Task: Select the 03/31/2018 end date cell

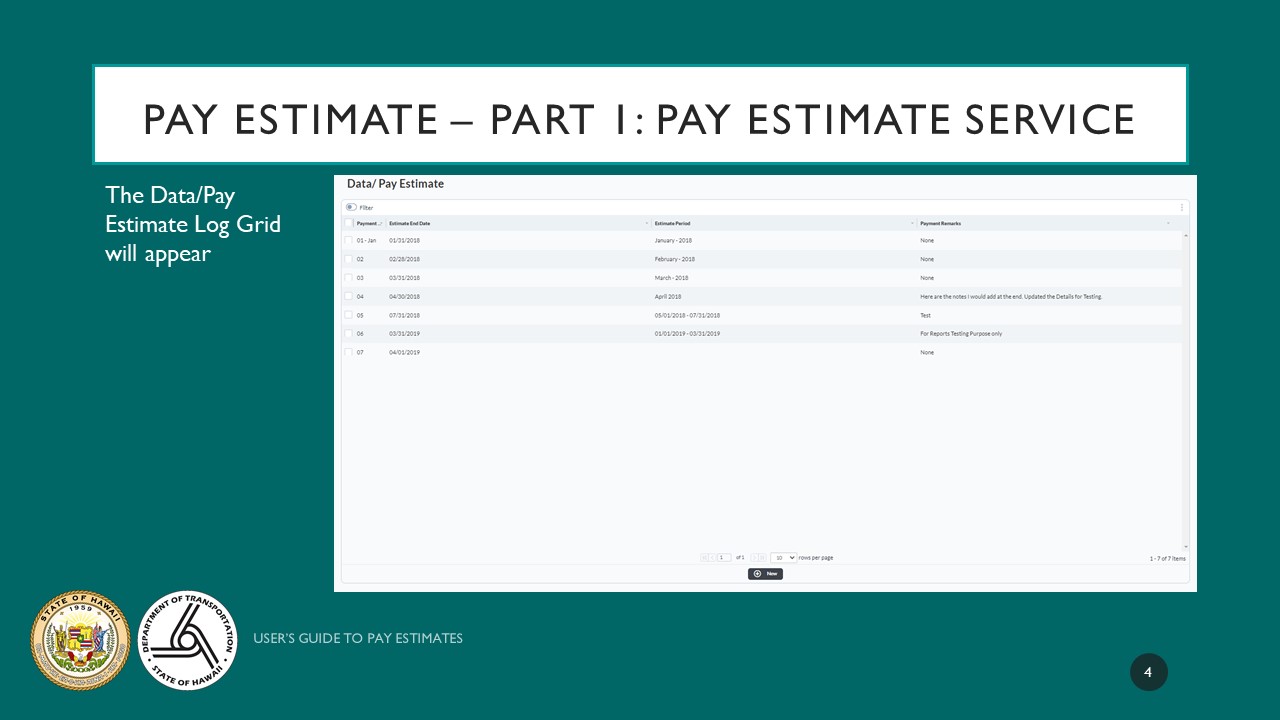Action: click(x=404, y=278)
